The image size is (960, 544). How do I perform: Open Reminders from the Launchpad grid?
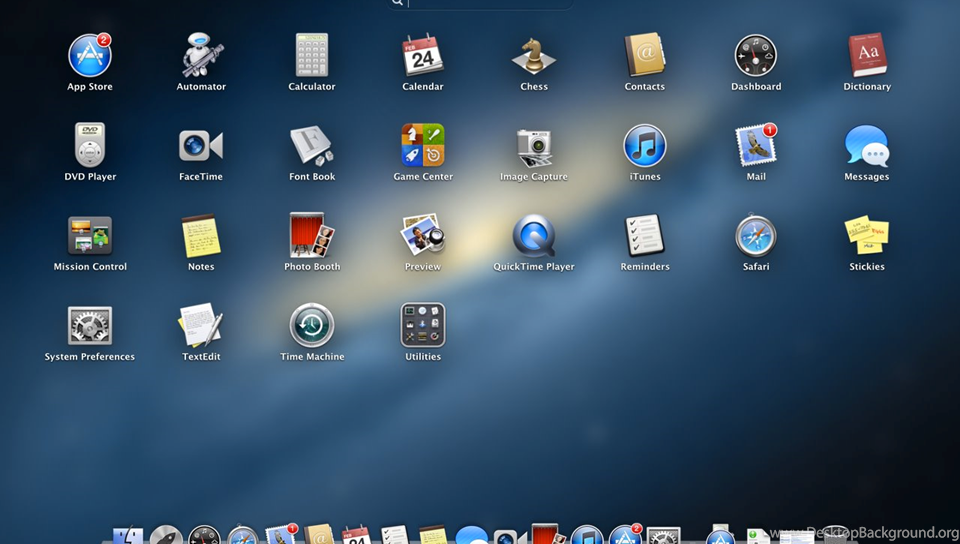pos(645,236)
